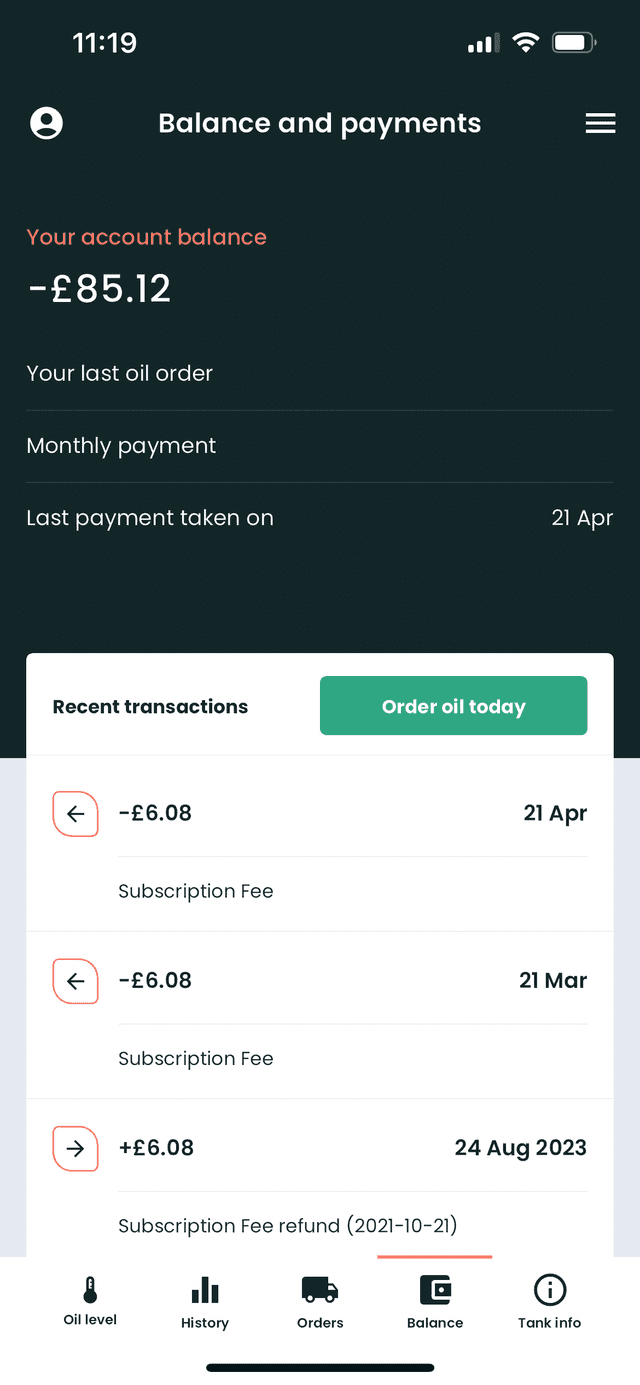
Task: Open Your last oil order details
Action: click(119, 373)
